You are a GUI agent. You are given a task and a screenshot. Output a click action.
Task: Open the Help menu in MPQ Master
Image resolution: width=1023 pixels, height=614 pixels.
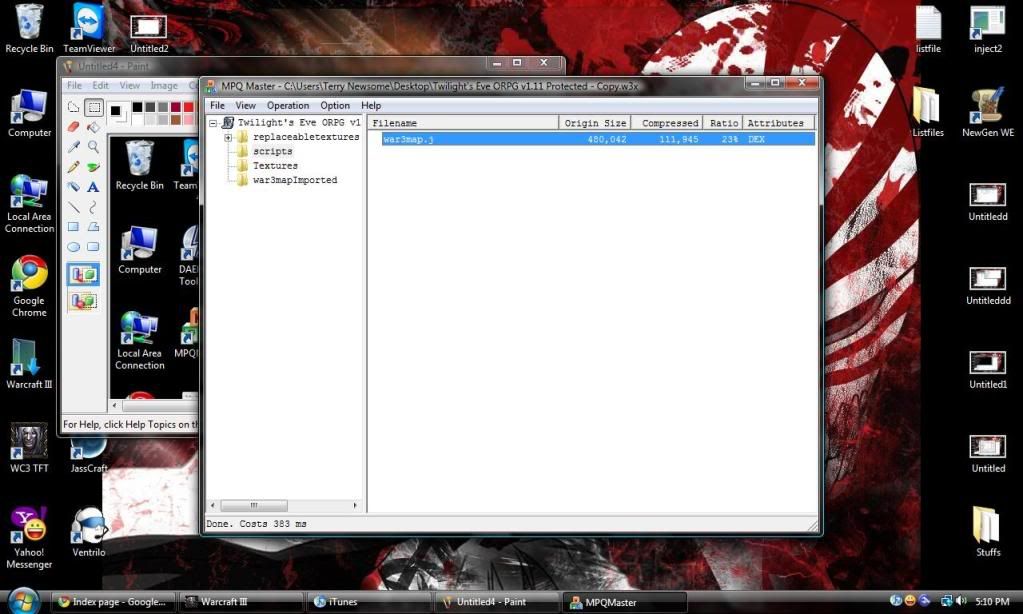(x=371, y=105)
